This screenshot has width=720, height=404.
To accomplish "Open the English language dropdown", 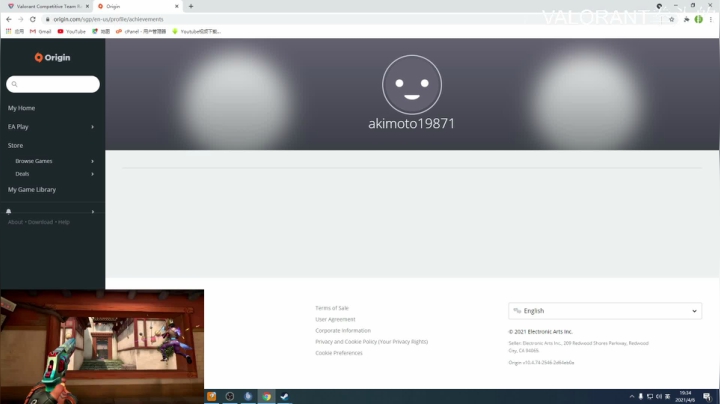I will click(605, 311).
